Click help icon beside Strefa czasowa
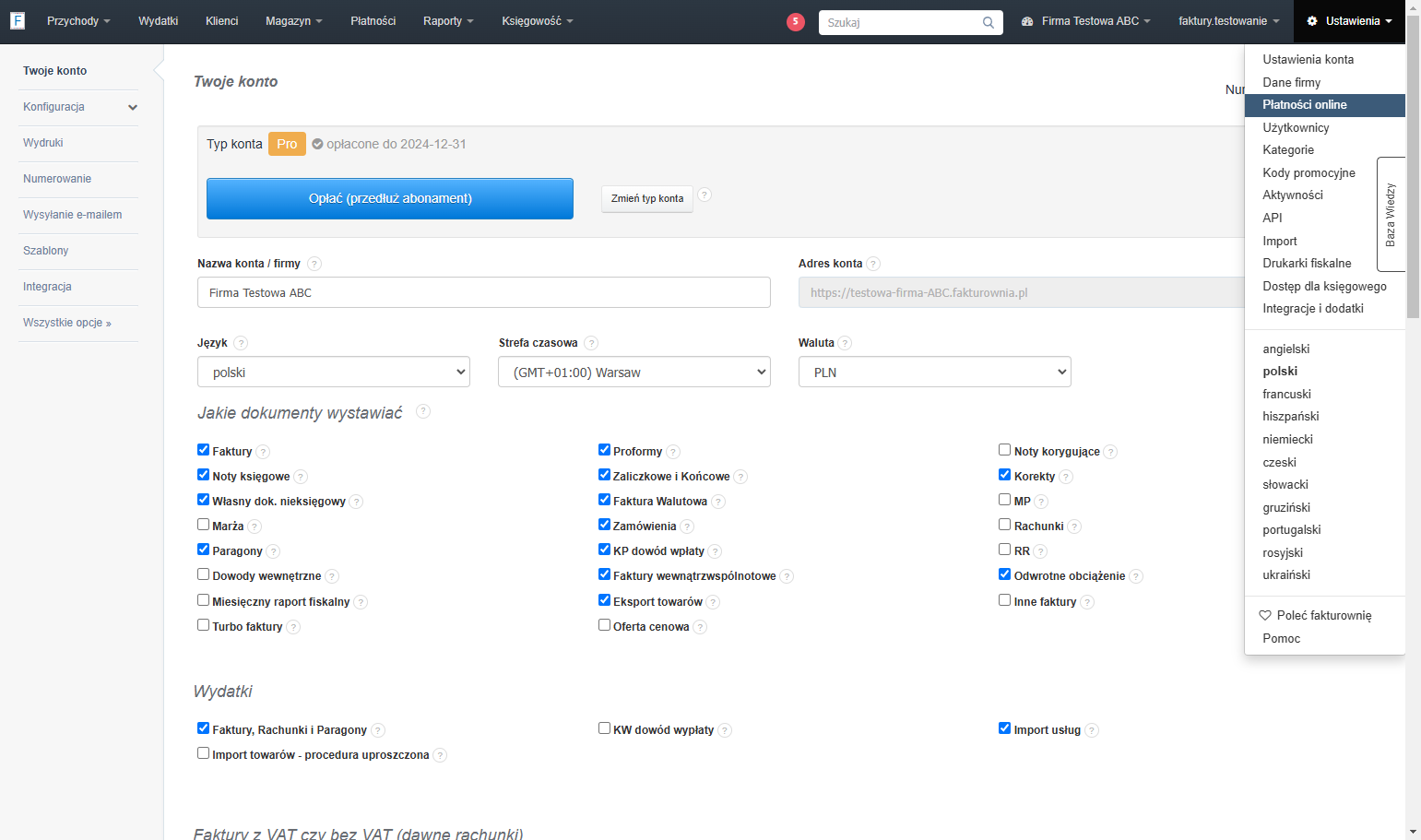This screenshot has height=840, width=1421. point(591,343)
